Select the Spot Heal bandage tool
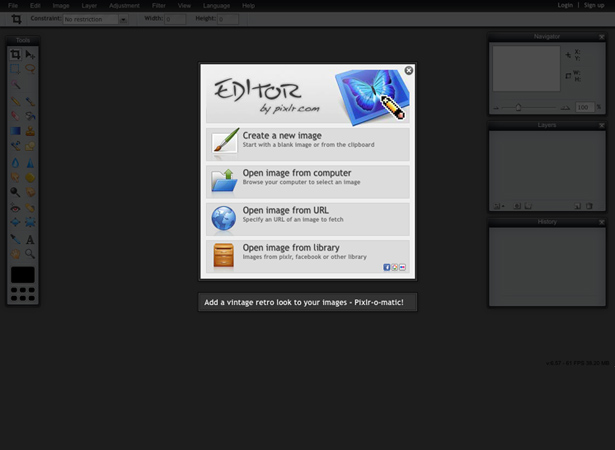Image resolution: width=615 pixels, height=450 pixels. click(x=30, y=208)
